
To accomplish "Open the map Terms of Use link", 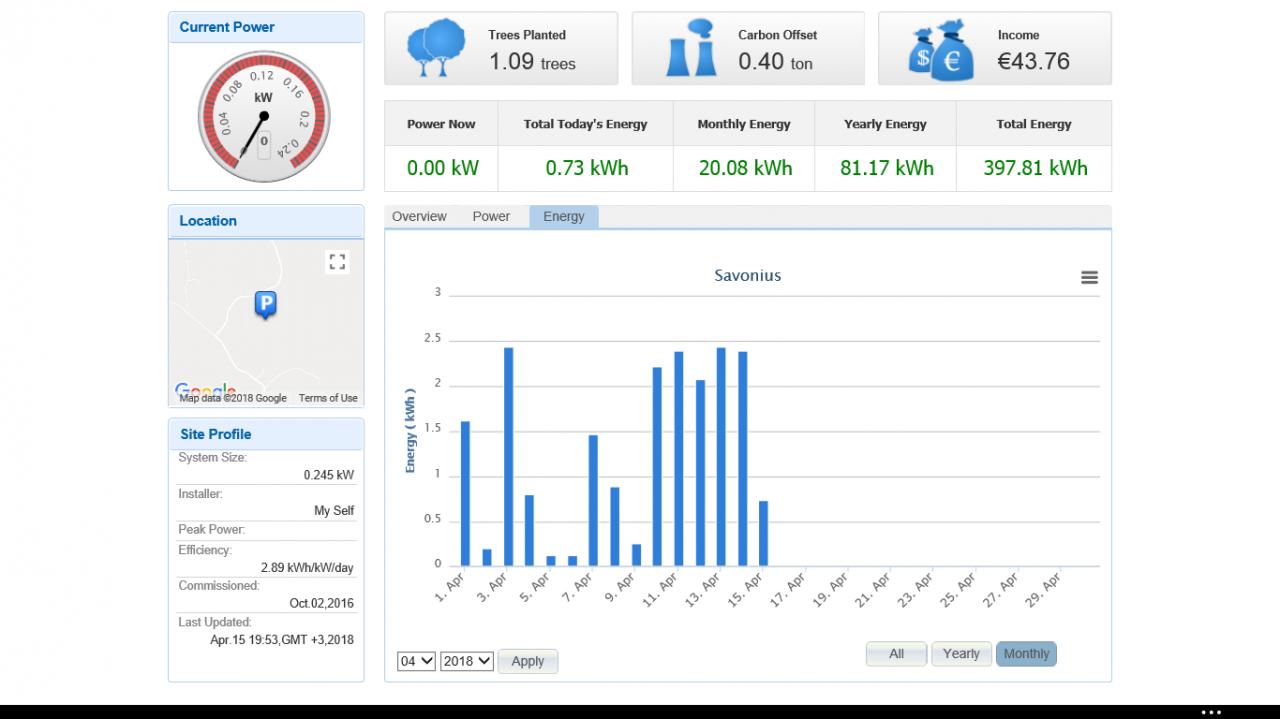I will click(328, 398).
